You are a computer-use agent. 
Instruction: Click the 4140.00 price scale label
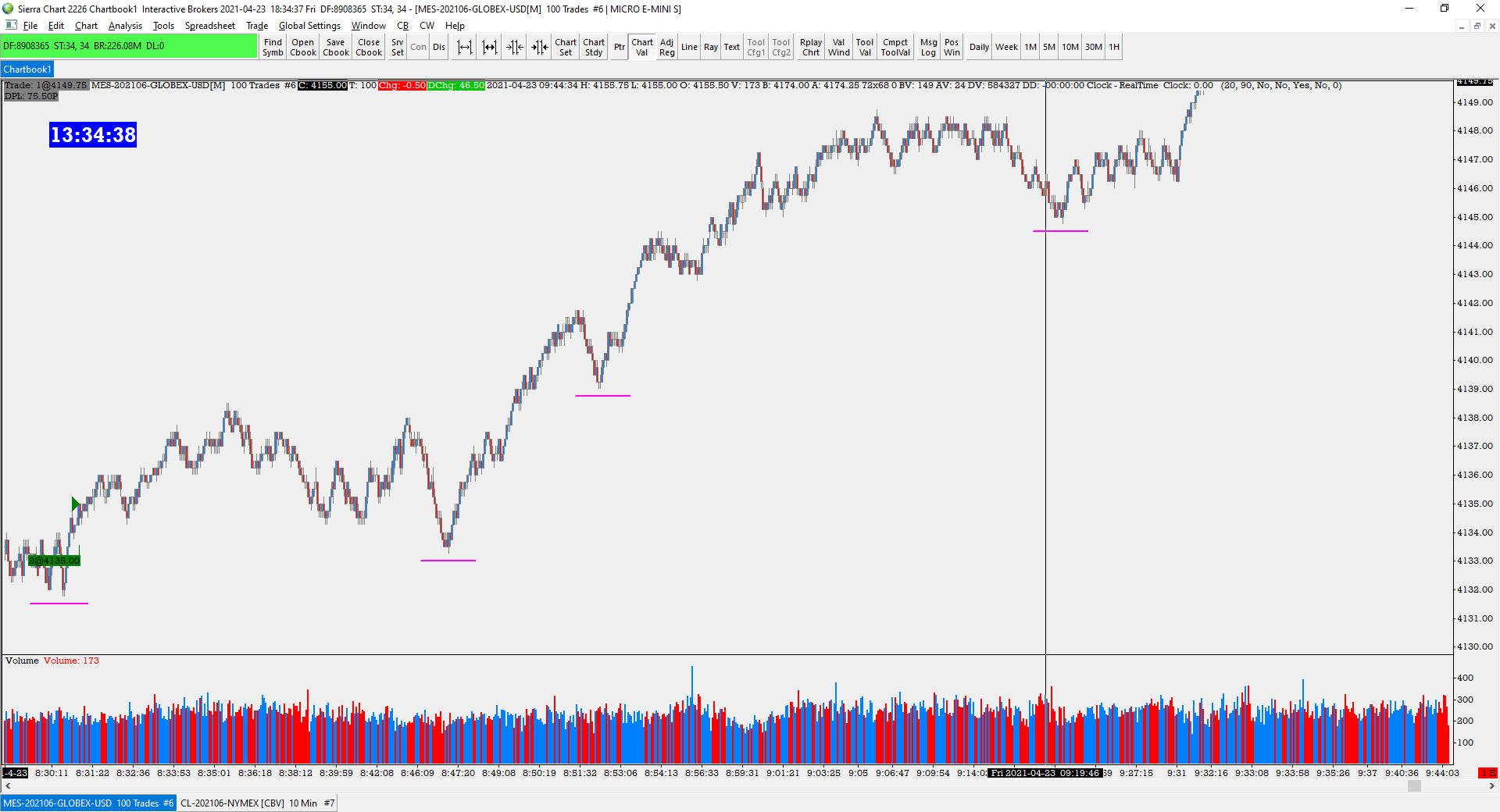[x=1474, y=360]
